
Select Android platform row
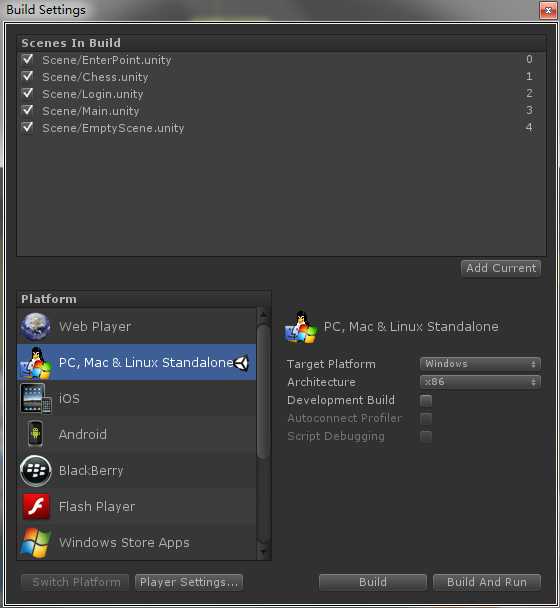tap(137, 434)
